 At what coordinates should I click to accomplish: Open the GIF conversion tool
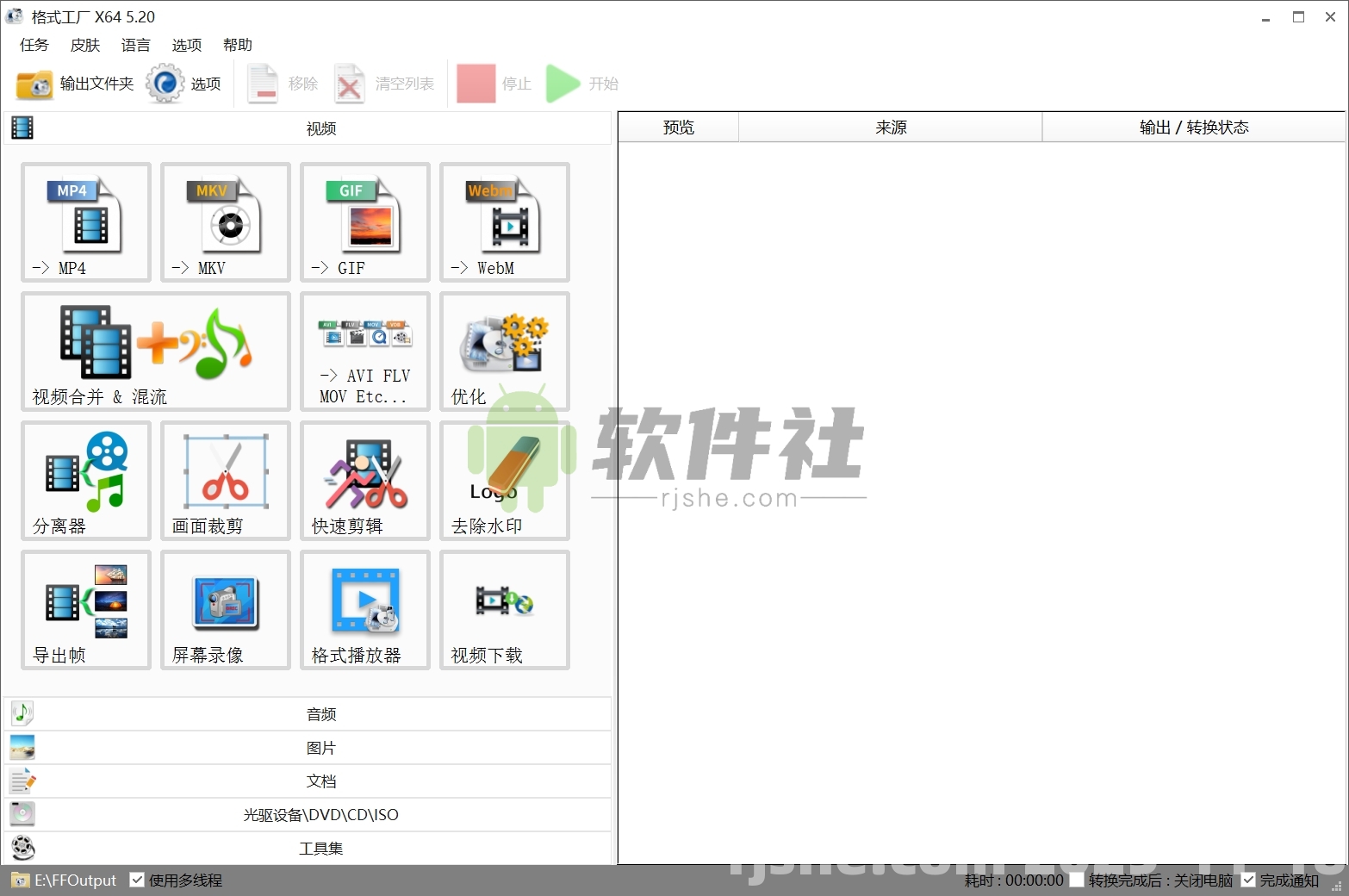pos(364,222)
